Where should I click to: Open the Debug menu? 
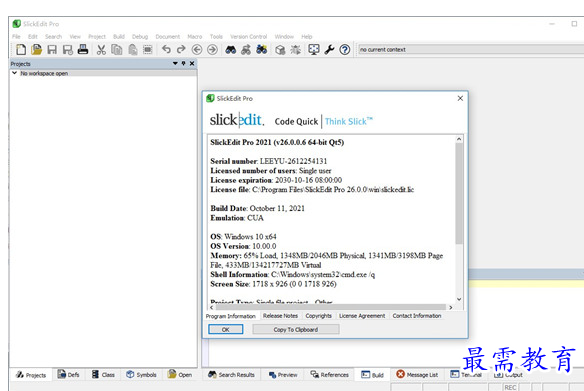click(140, 36)
